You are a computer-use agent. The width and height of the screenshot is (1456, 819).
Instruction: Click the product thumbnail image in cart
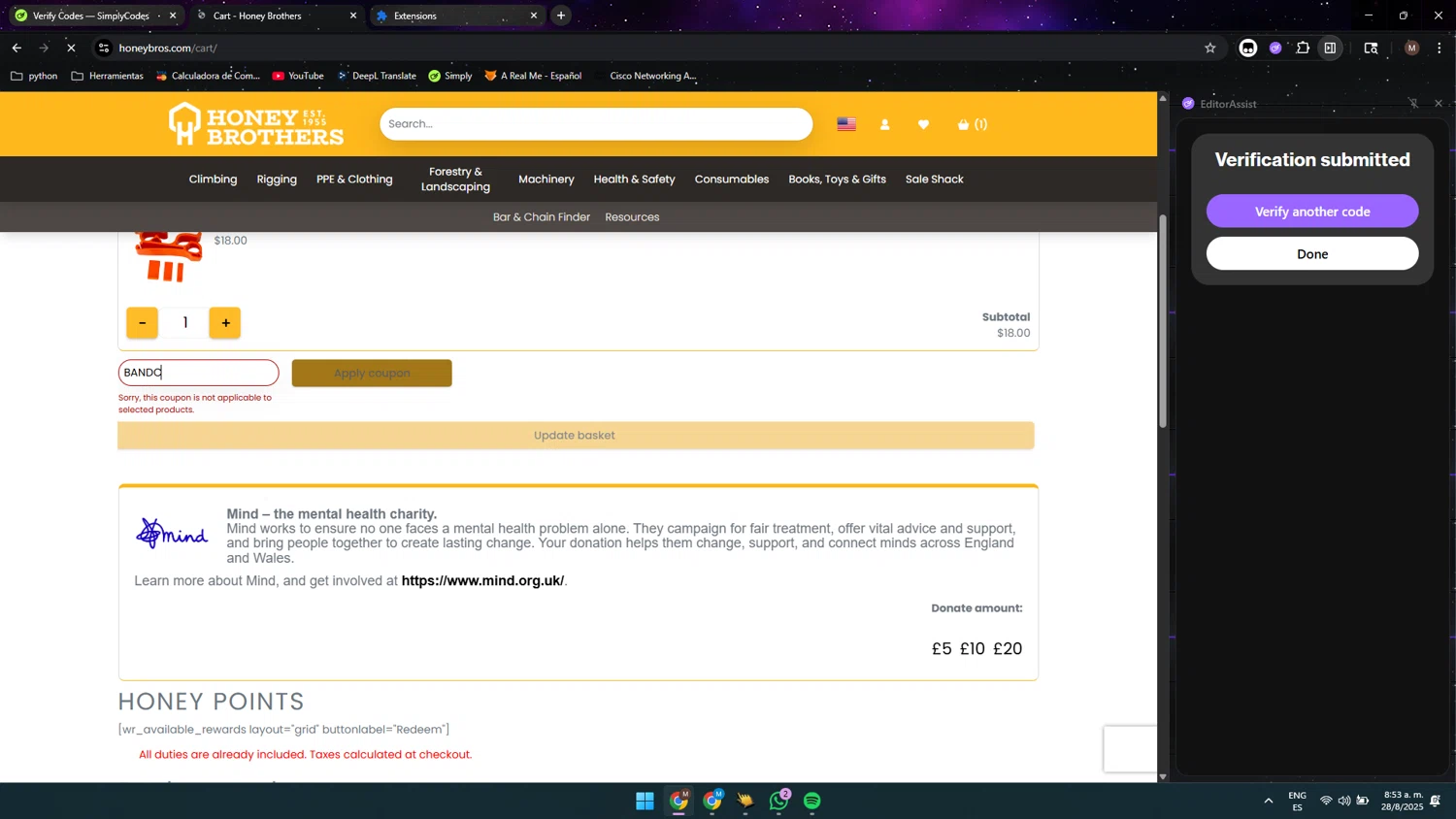pos(168,257)
